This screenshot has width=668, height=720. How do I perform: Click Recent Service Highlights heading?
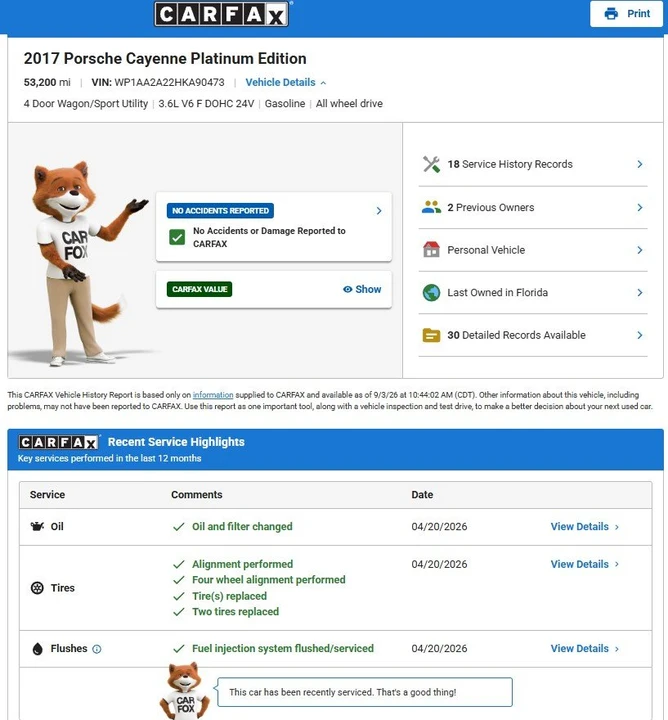(x=176, y=442)
